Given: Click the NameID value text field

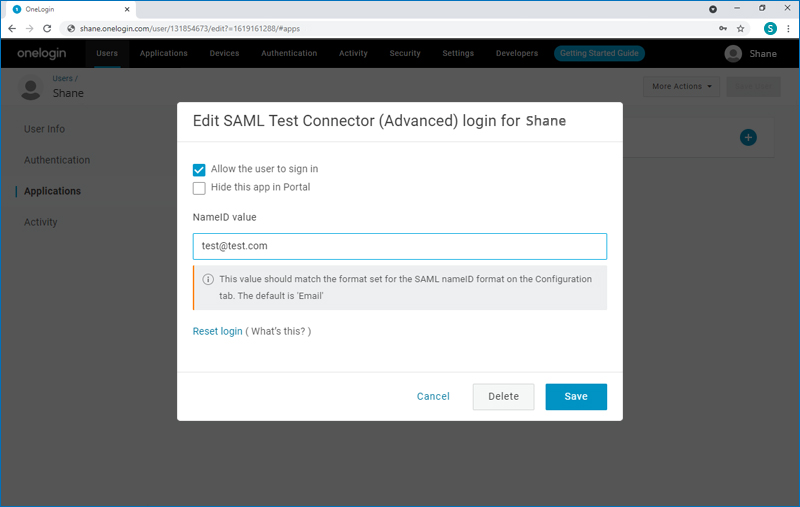Looking at the screenshot, I should coord(399,246).
